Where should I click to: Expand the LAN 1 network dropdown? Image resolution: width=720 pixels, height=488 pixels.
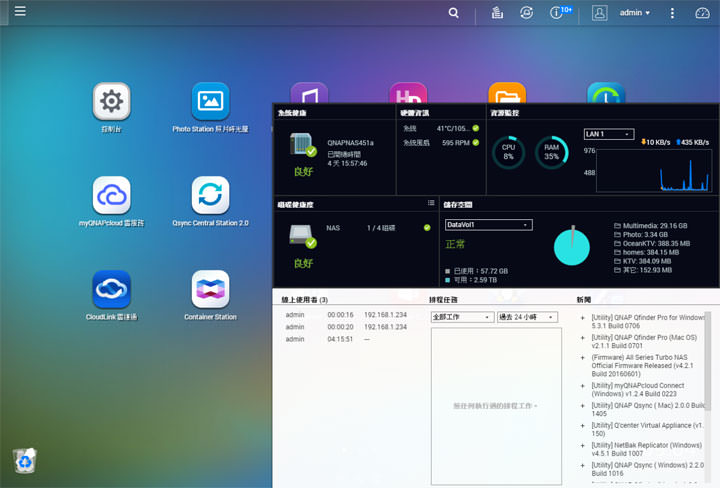608,134
